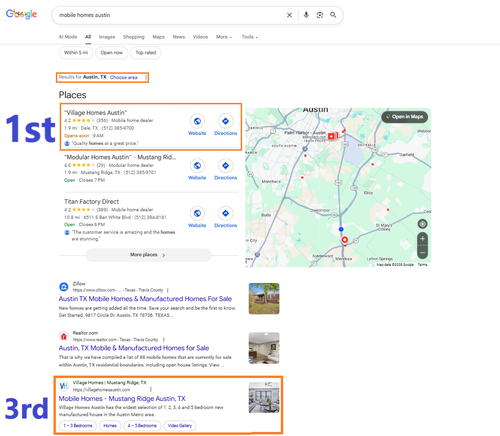Switch to Videos tab

[x=200, y=37]
